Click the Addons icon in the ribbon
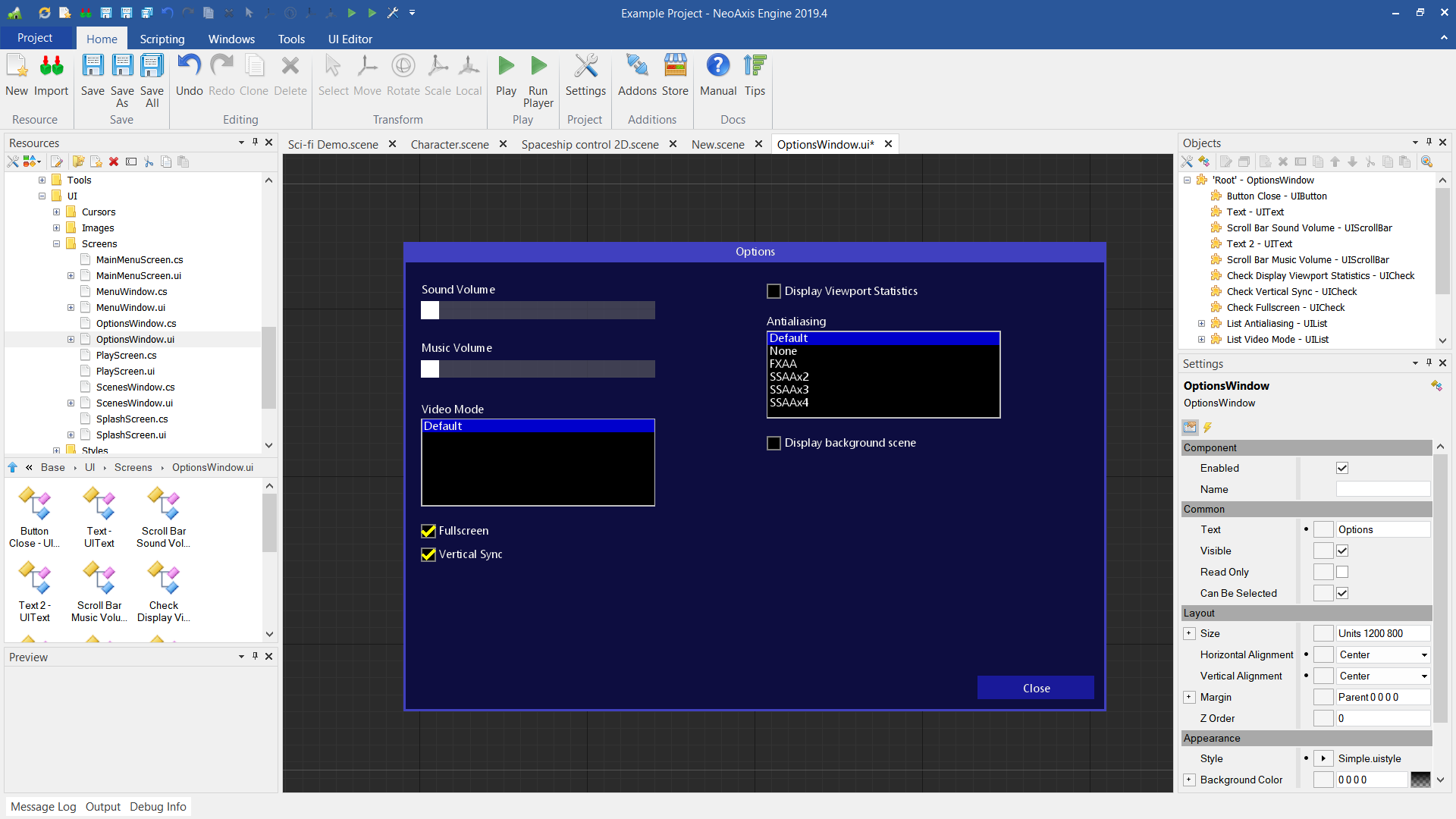Screen dimensions: 1456x819 pyautogui.click(x=637, y=67)
